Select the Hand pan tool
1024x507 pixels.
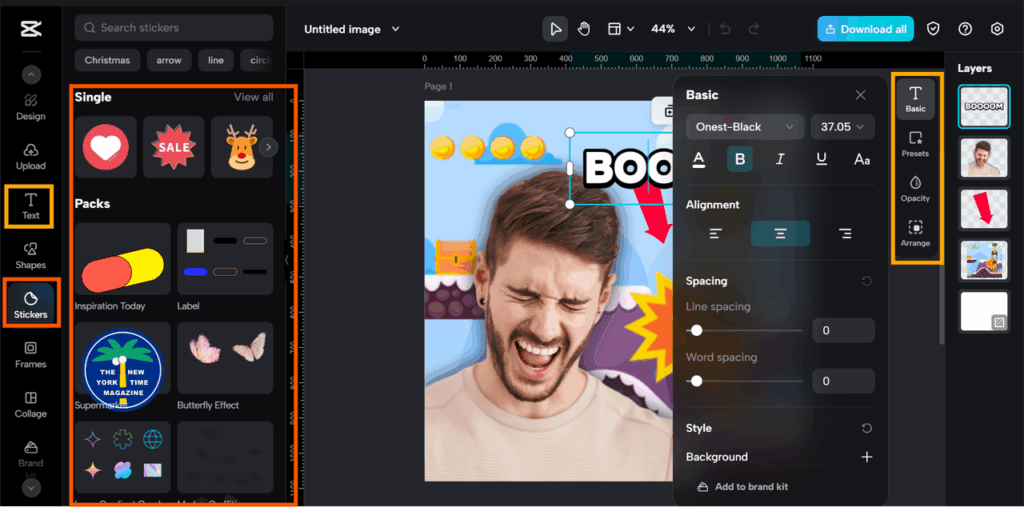[x=584, y=29]
